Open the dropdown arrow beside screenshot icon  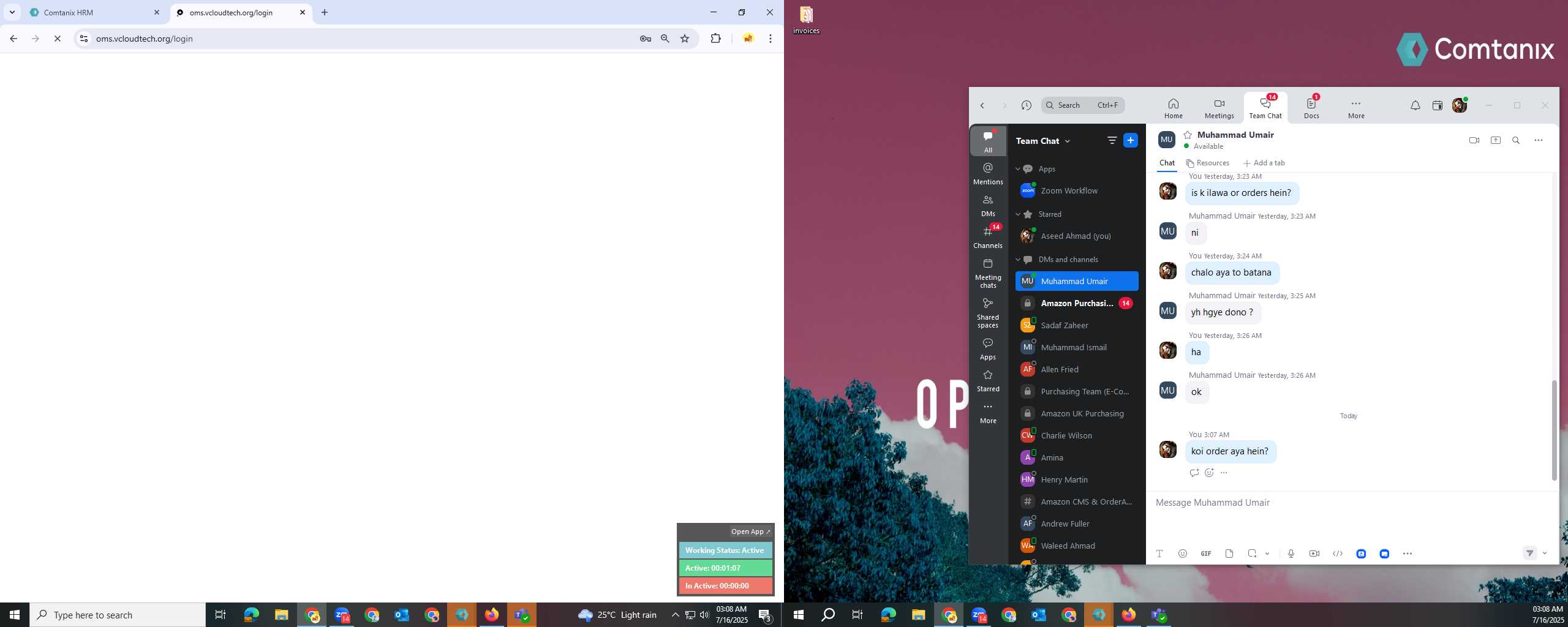(x=1267, y=554)
